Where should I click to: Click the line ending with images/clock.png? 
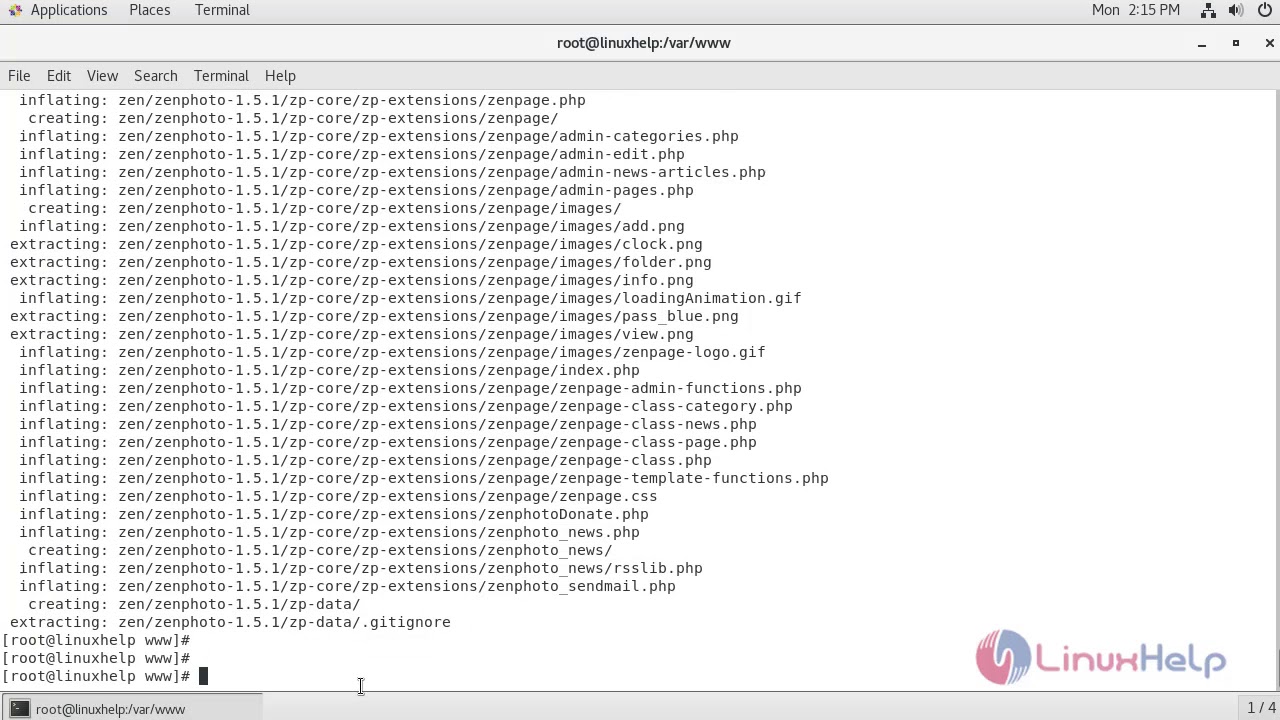tap(356, 244)
